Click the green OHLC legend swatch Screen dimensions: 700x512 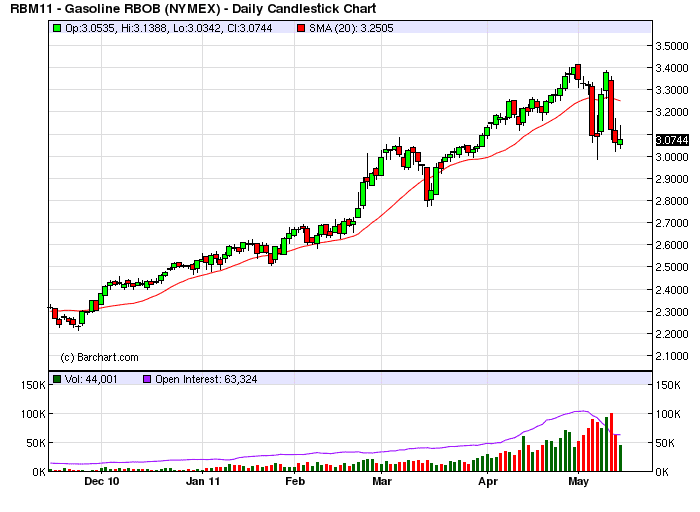tap(57, 28)
